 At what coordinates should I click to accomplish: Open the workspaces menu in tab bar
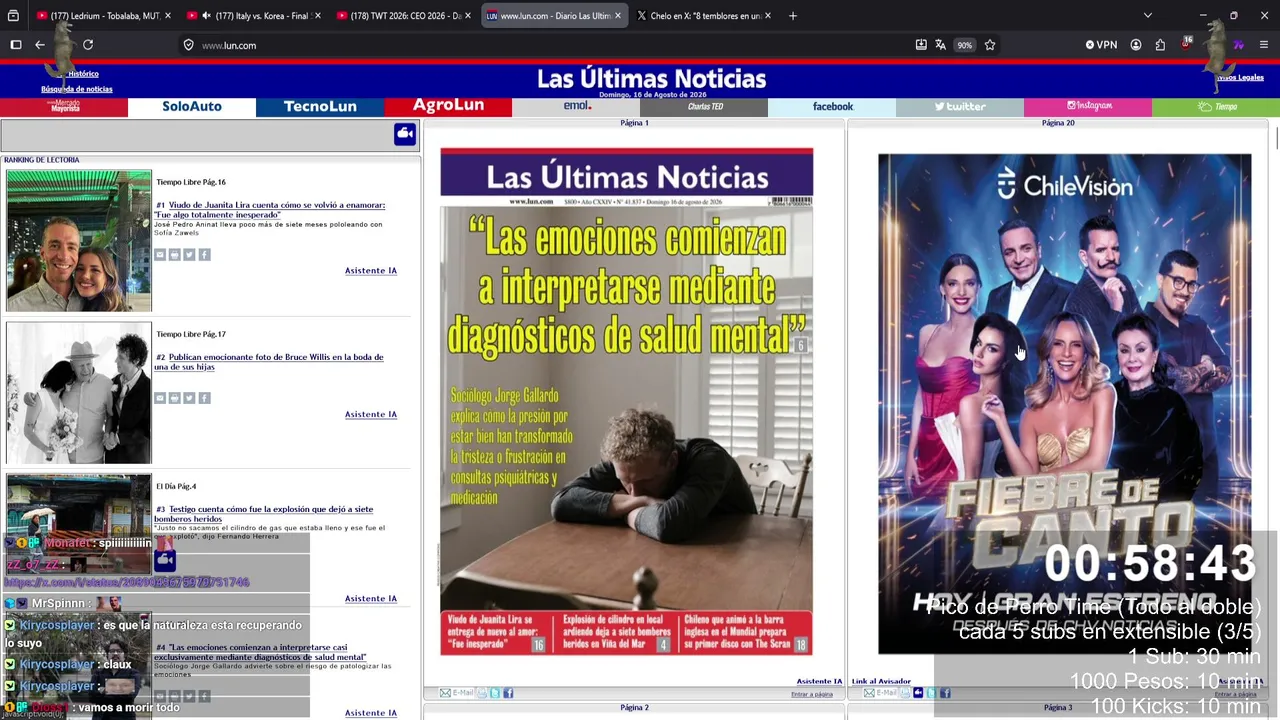coord(13,16)
